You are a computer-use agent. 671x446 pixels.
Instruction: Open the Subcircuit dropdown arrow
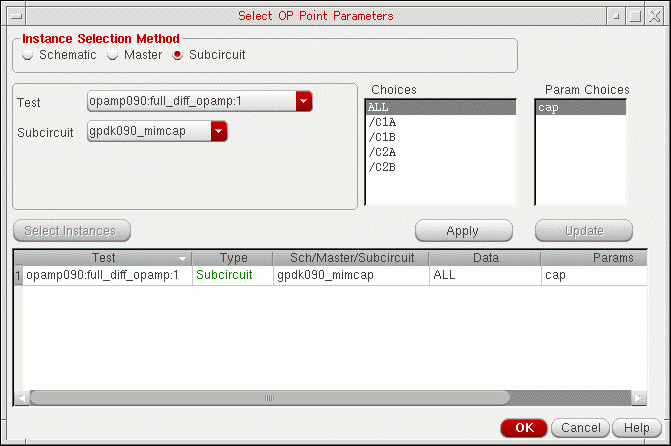click(219, 131)
